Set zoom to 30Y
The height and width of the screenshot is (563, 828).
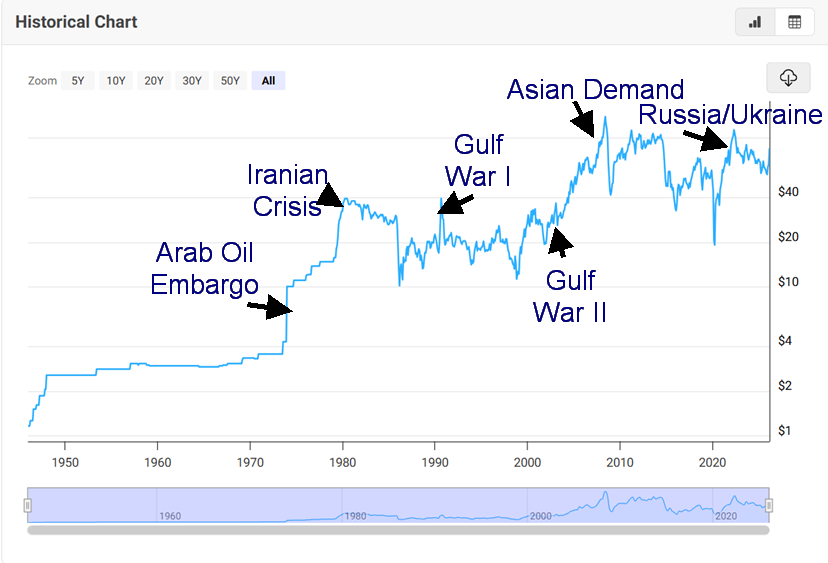click(192, 81)
